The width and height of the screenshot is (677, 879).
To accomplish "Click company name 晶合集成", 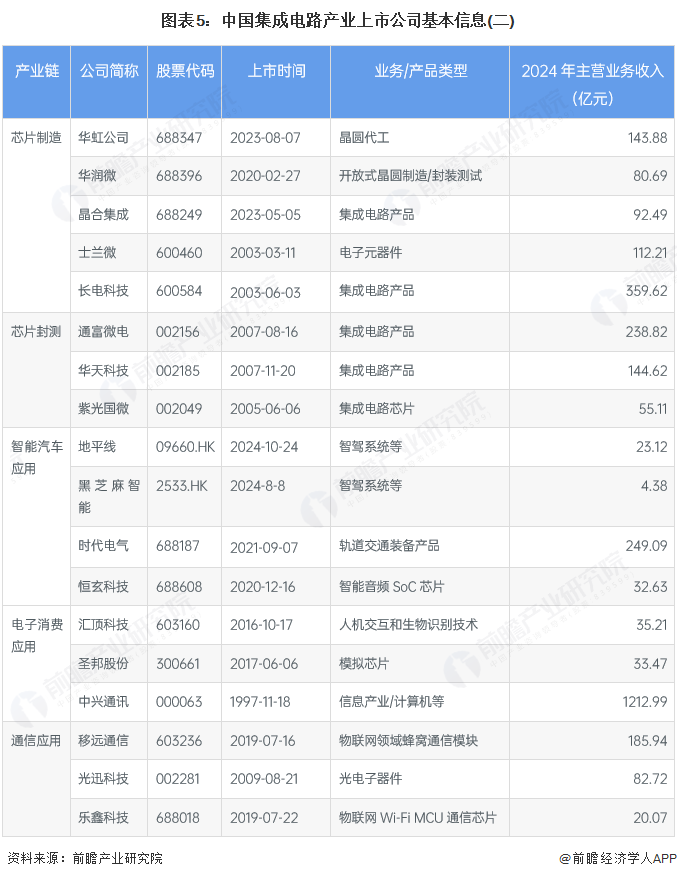I will click(x=103, y=215).
